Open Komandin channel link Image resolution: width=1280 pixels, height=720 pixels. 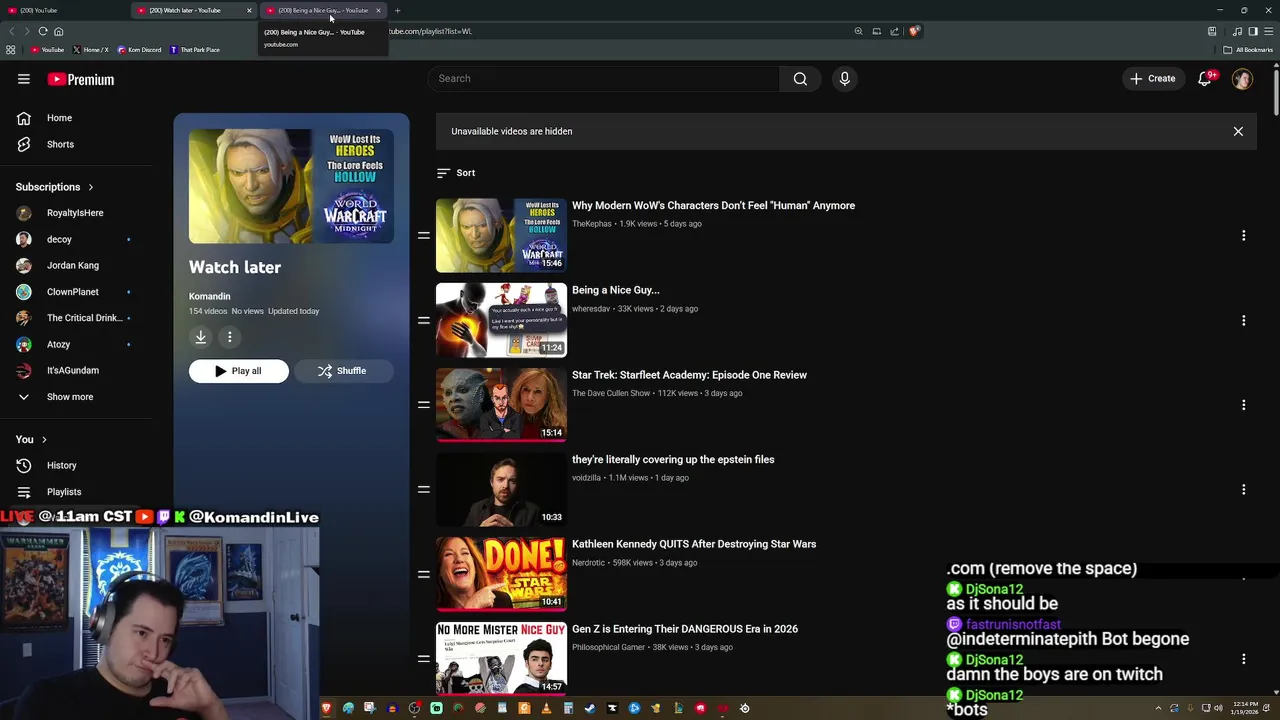(210, 296)
